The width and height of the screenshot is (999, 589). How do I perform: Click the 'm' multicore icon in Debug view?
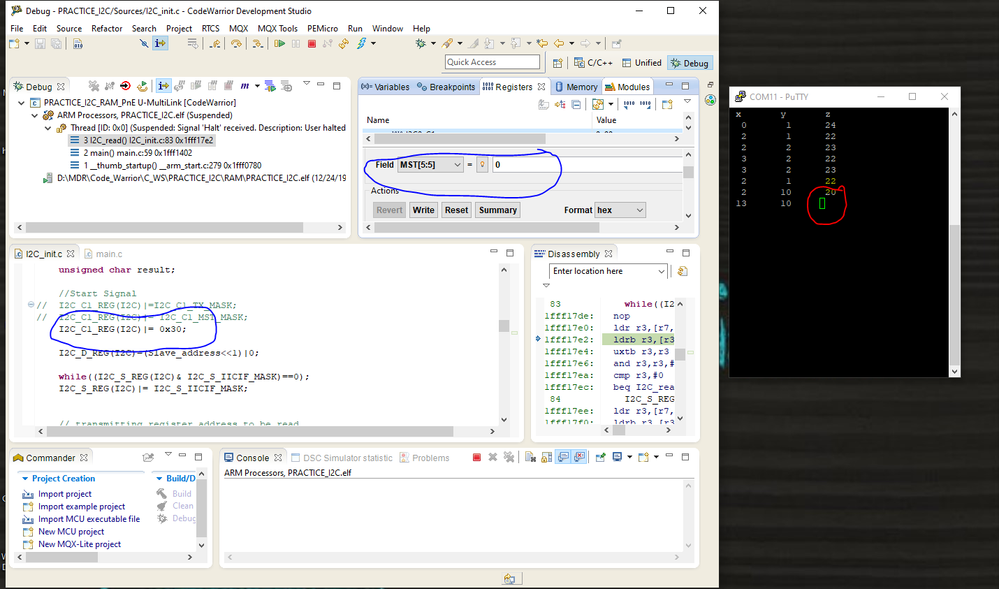coord(245,86)
